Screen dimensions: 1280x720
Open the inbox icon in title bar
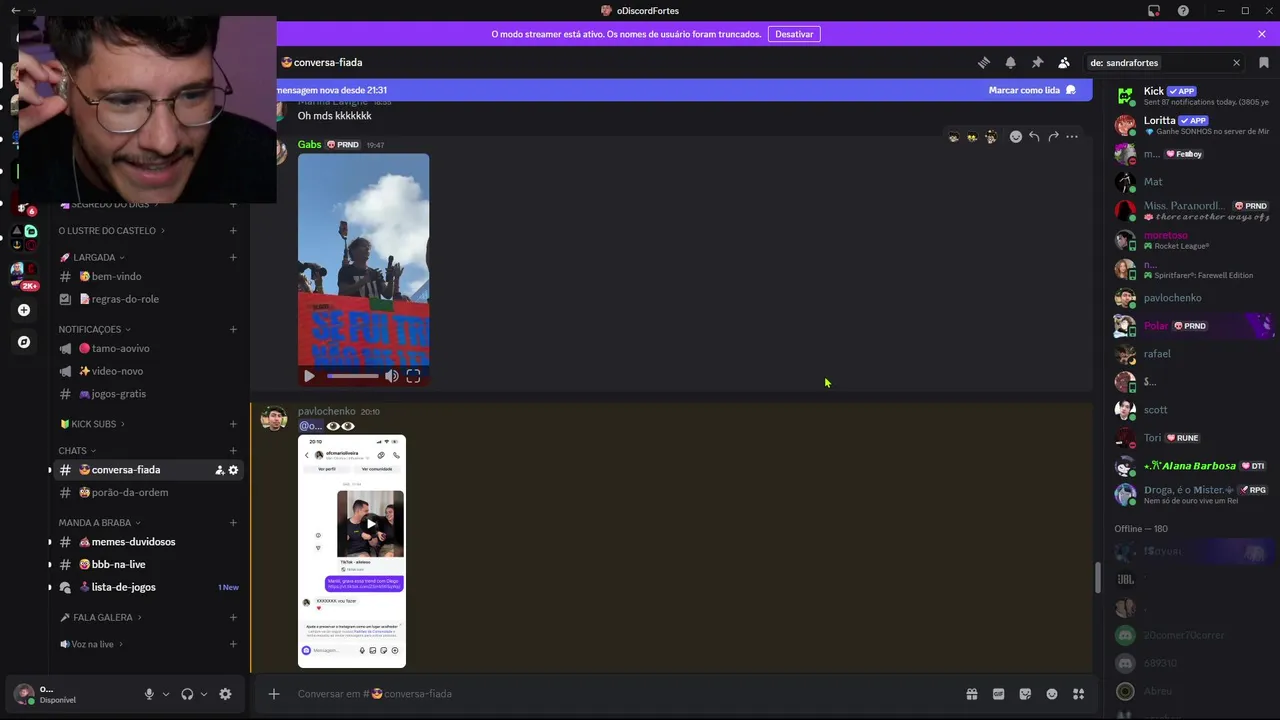(1154, 11)
